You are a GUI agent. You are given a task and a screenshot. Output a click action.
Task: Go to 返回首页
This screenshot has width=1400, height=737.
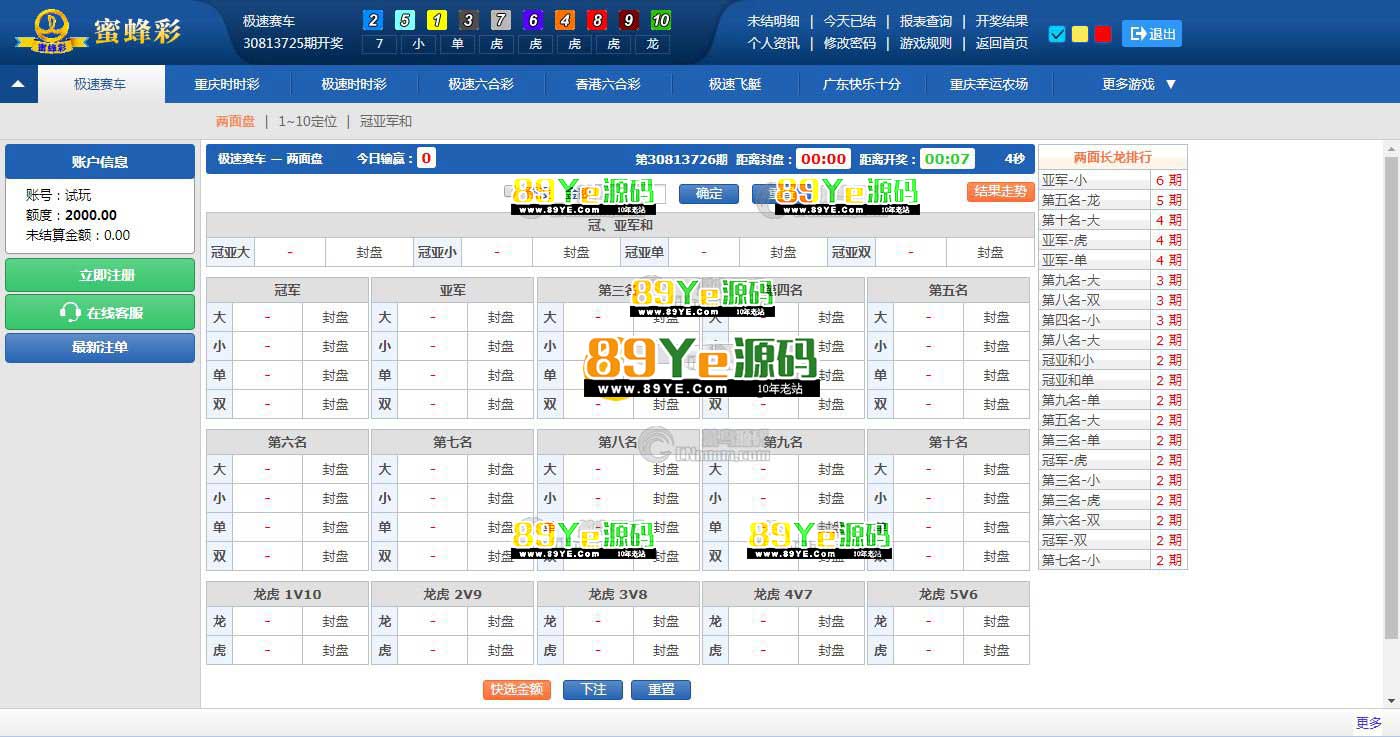point(1002,43)
